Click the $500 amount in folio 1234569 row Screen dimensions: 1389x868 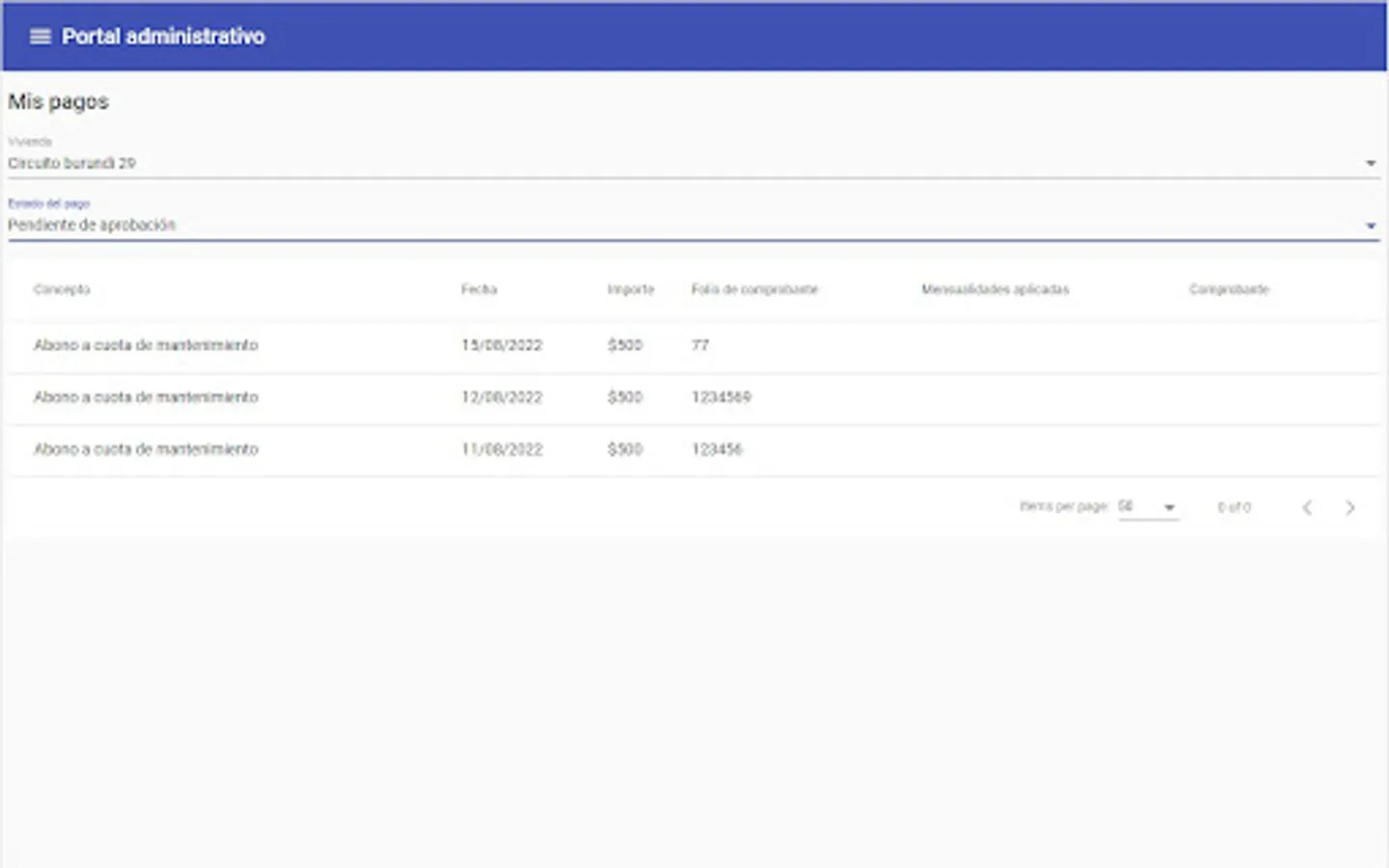click(625, 397)
